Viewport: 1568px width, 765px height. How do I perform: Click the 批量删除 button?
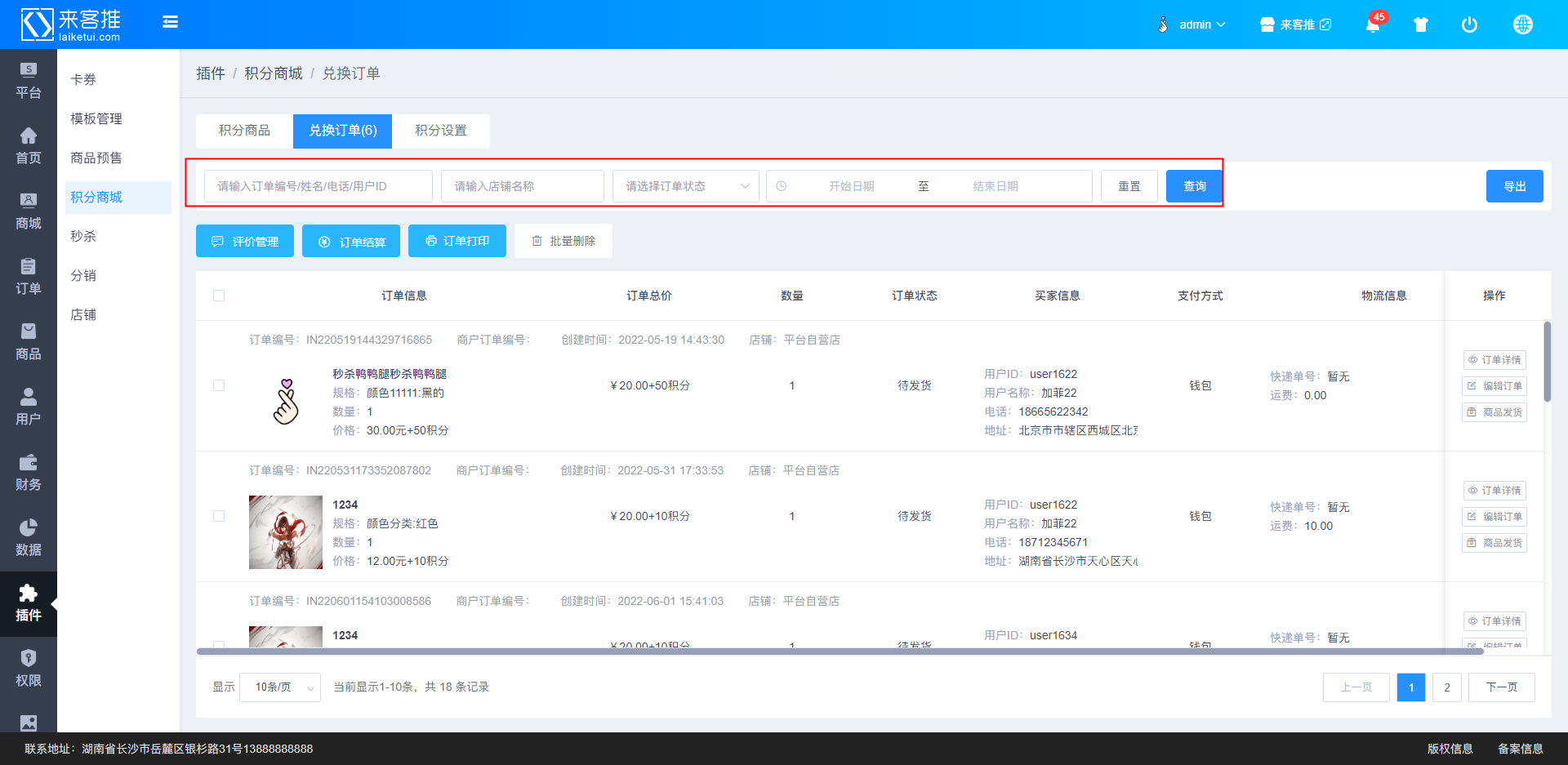click(563, 241)
